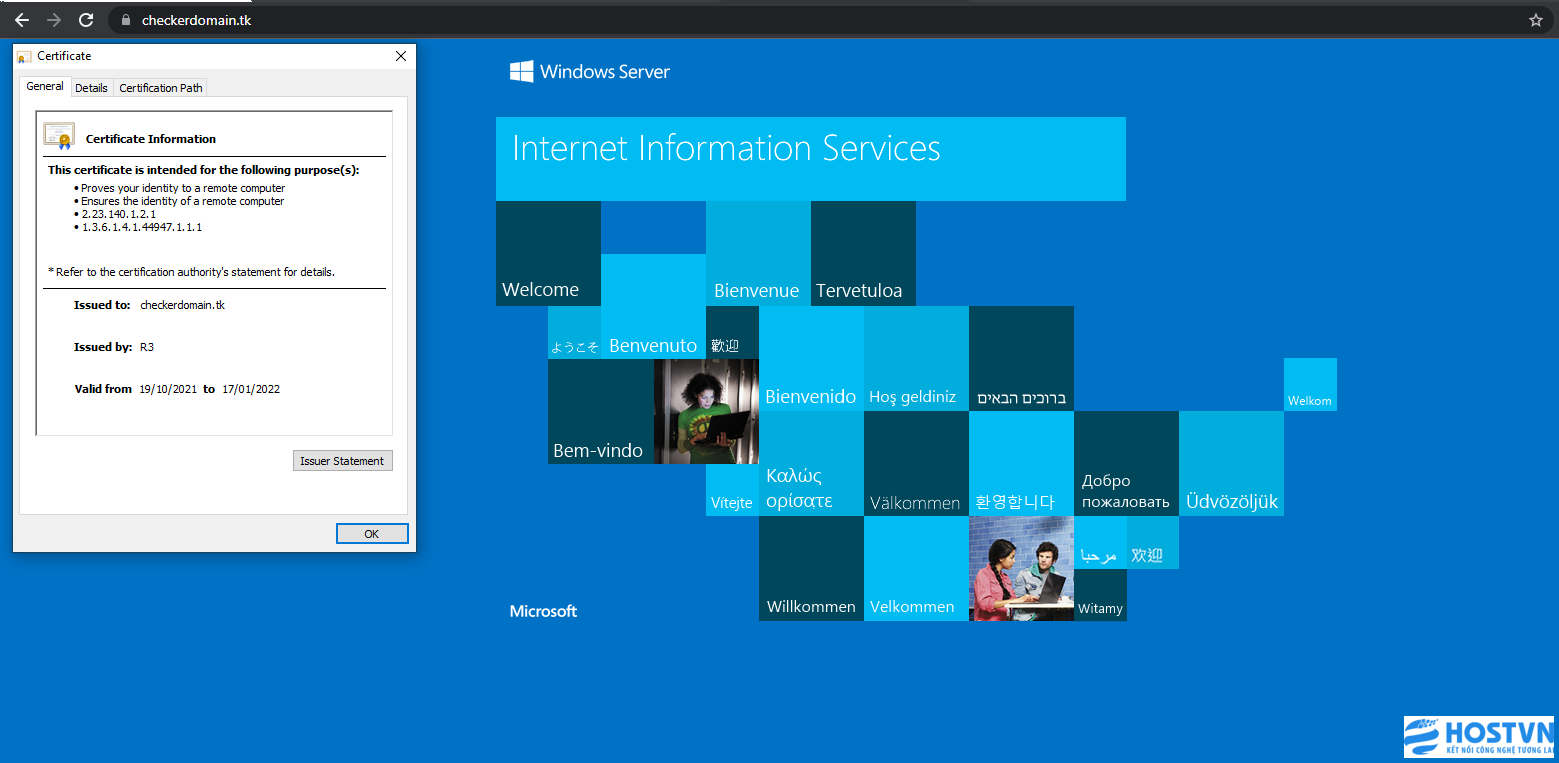The height and width of the screenshot is (763, 1559).
Task: Click the Hoş geldiniz tile
Action: tap(916, 358)
